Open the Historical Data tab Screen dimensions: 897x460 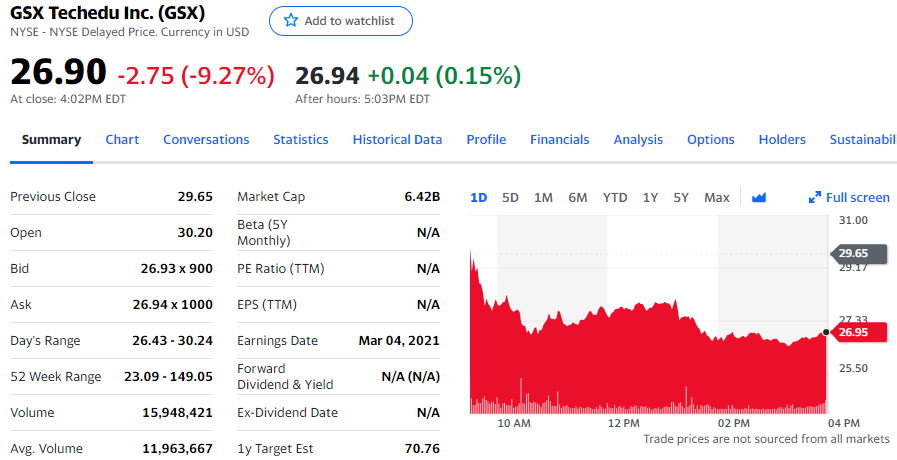coord(397,140)
